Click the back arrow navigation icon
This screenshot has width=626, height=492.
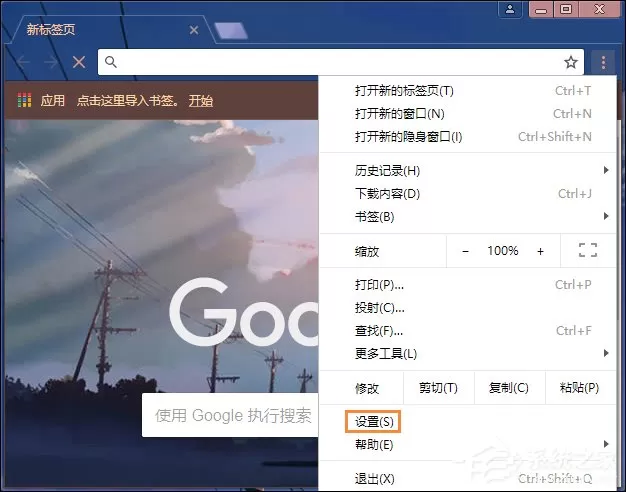[x=23, y=62]
